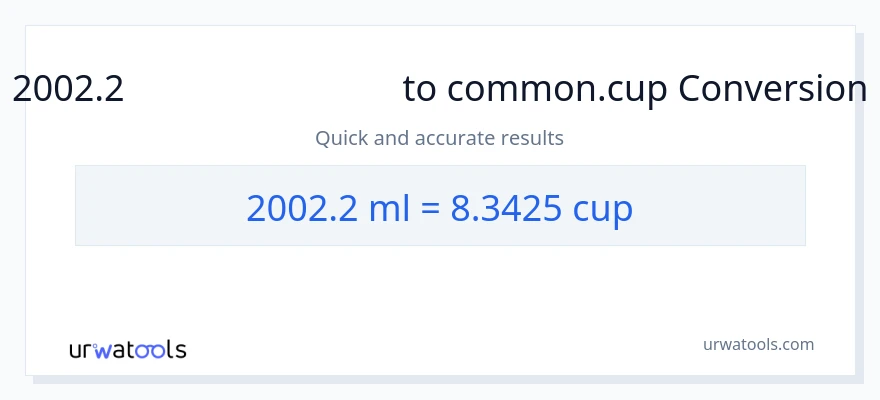This screenshot has width=880, height=400.
Task: Click the "Quick and accurate results" subtitle
Action: [x=439, y=138]
